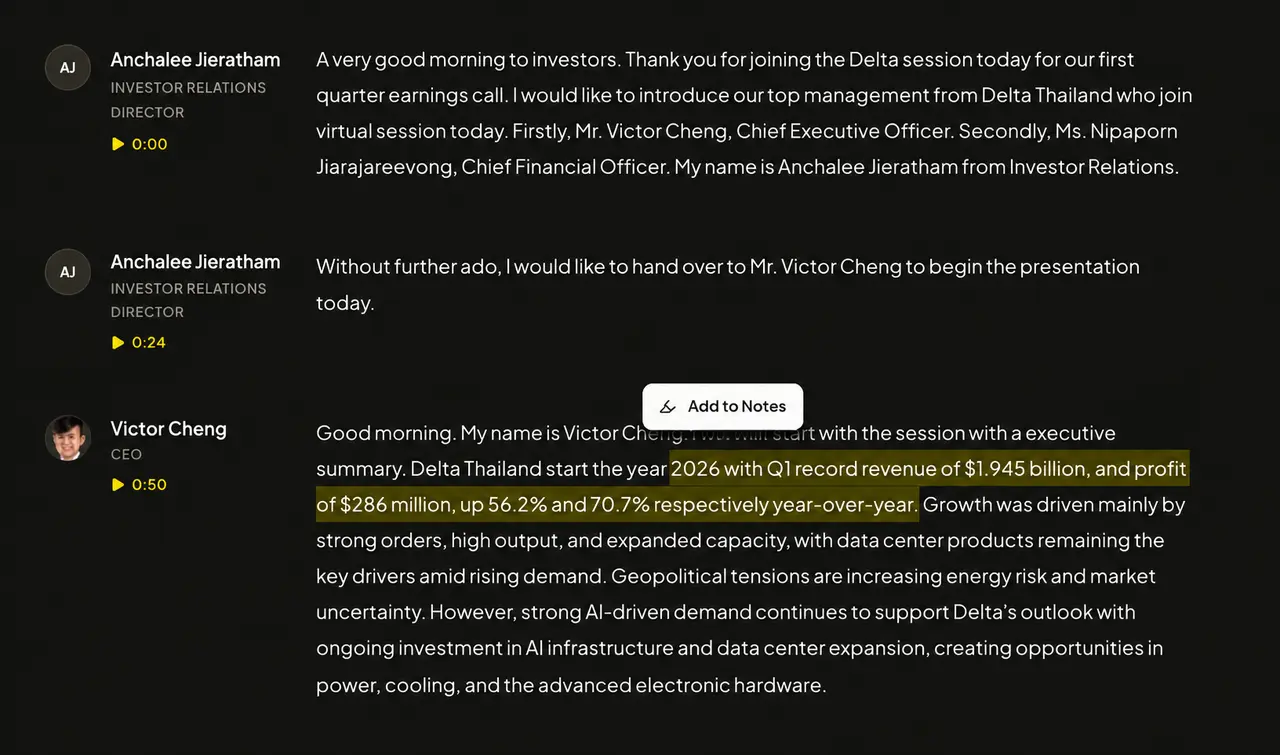The height and width of the screenshot is (755, 1280).
Task: Click the first Investor Relations Director label
Action: (188, 100)
